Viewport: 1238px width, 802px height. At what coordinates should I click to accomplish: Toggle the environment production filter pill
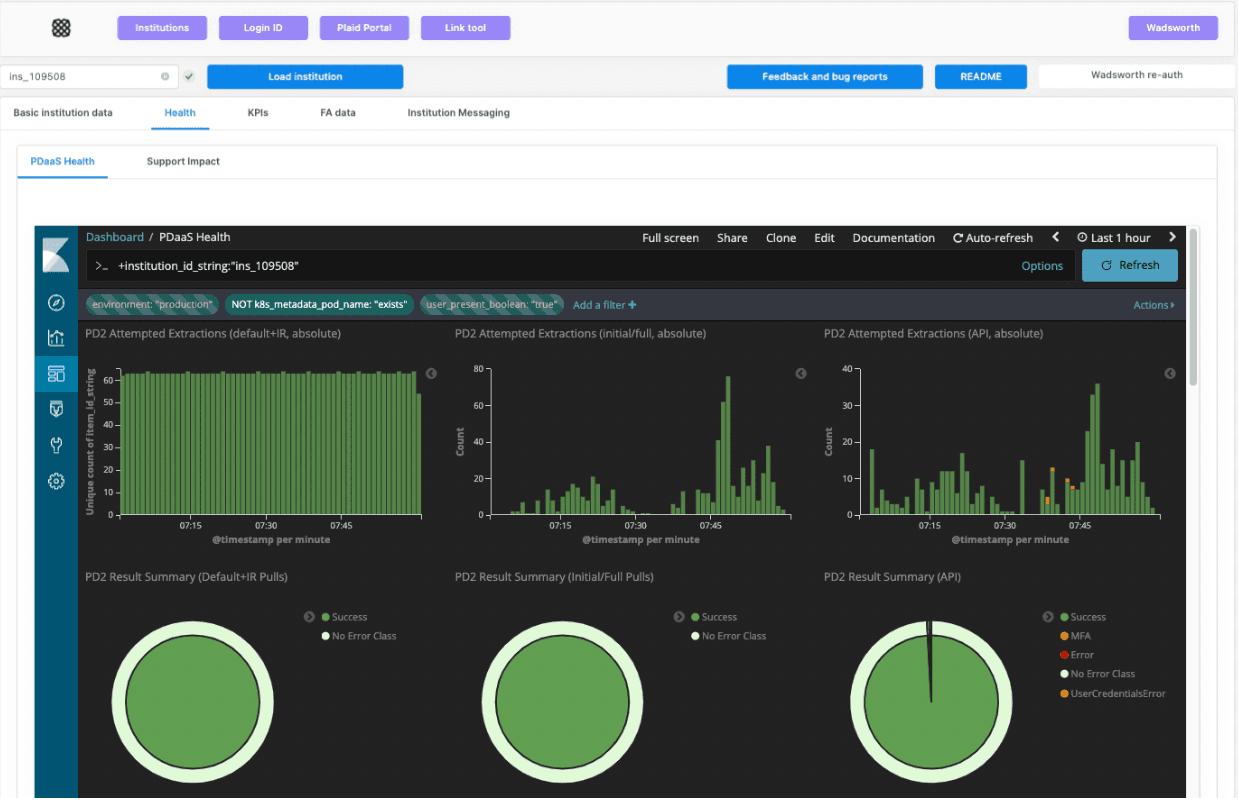(152, 305)
